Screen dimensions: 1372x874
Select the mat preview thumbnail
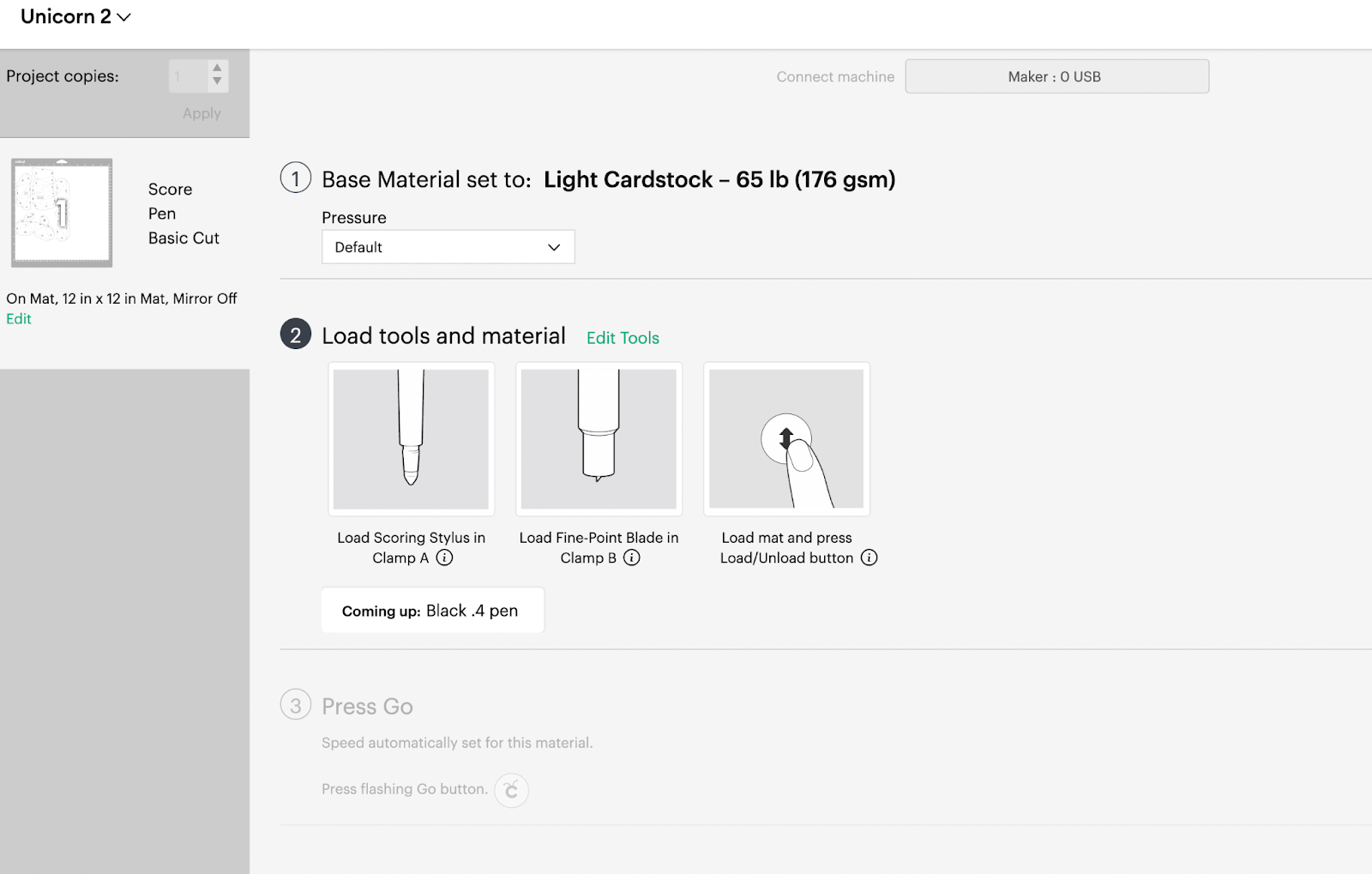(x=62, y=213)
